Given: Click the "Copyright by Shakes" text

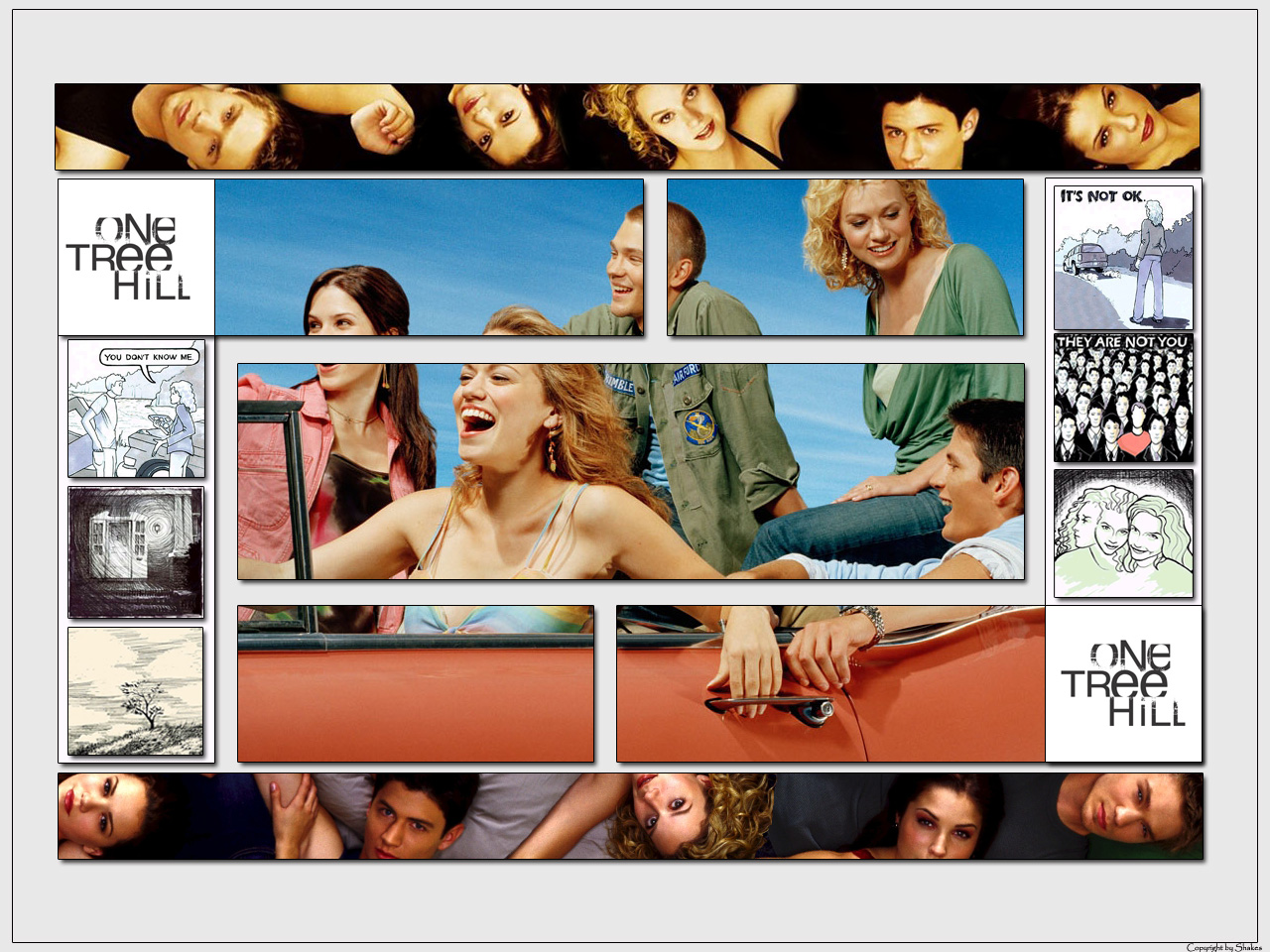Looking at the screenshot, I should pyautogui.click(x=1224, y=947).
